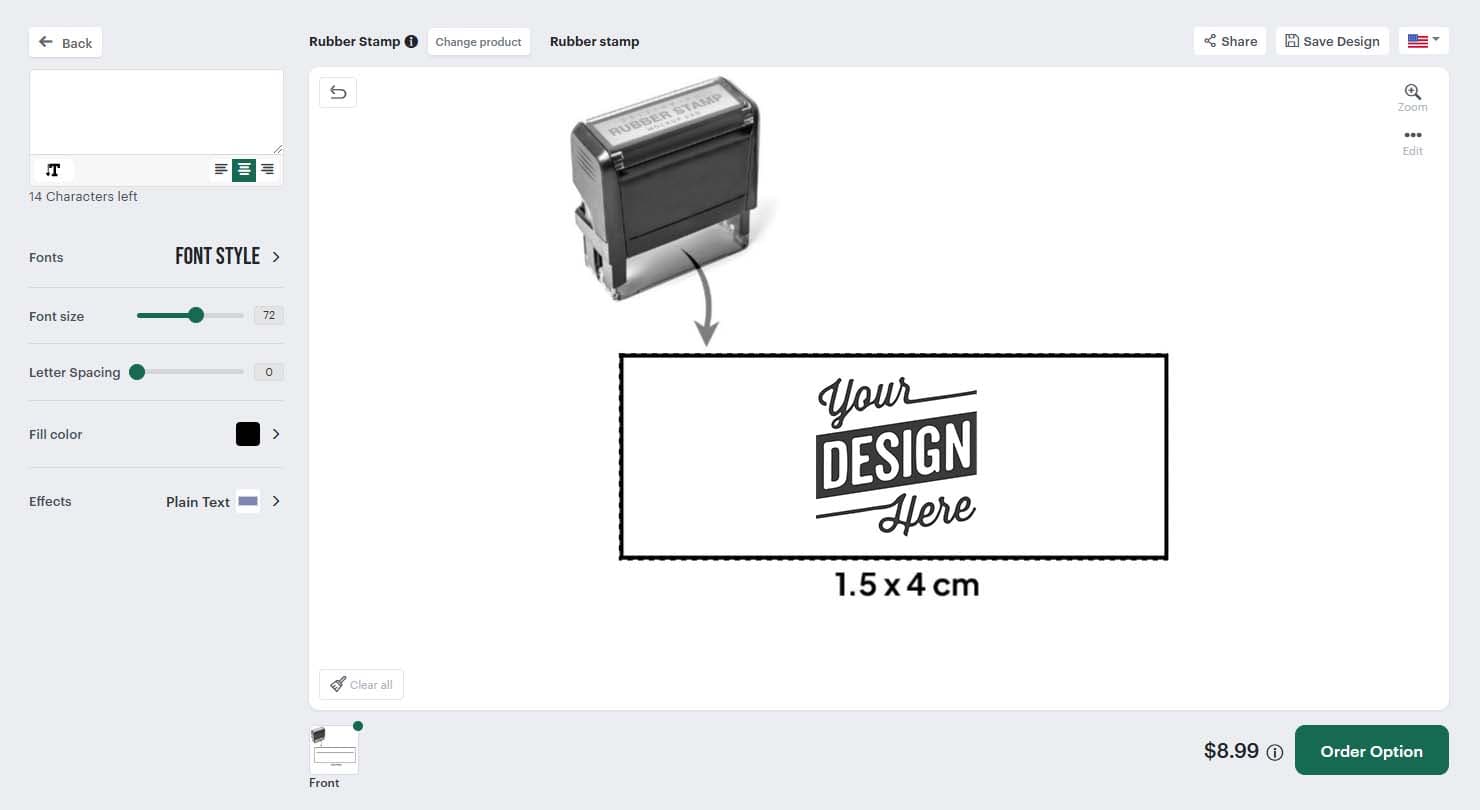Open the black Fill color swatch
The width and height of the screenshot is (1480, 810).
[x=248, y=434]
